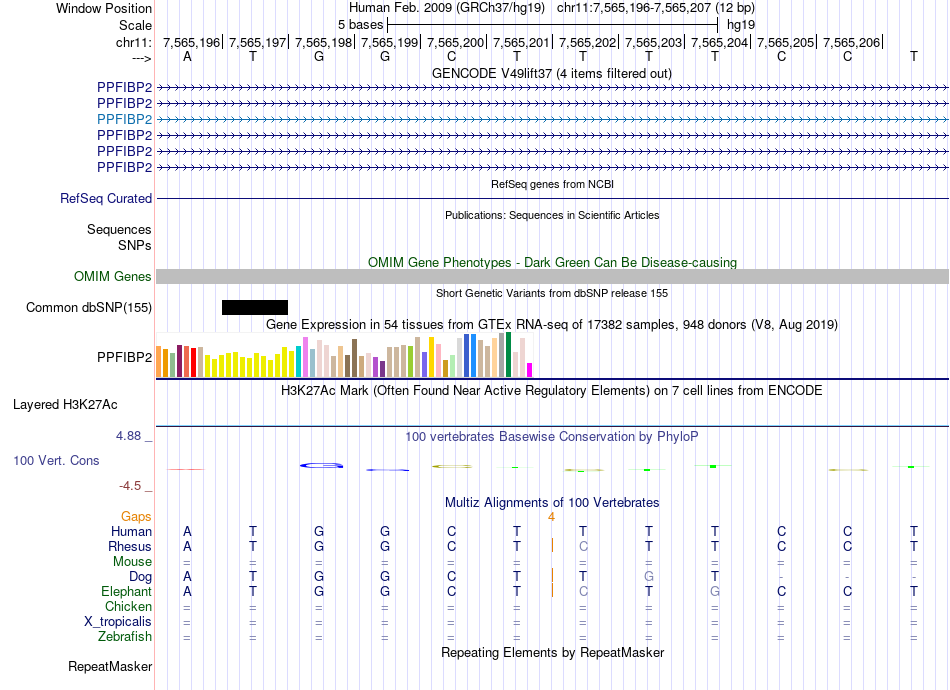Click the Common dbSNP(155) label

(88, 308)
